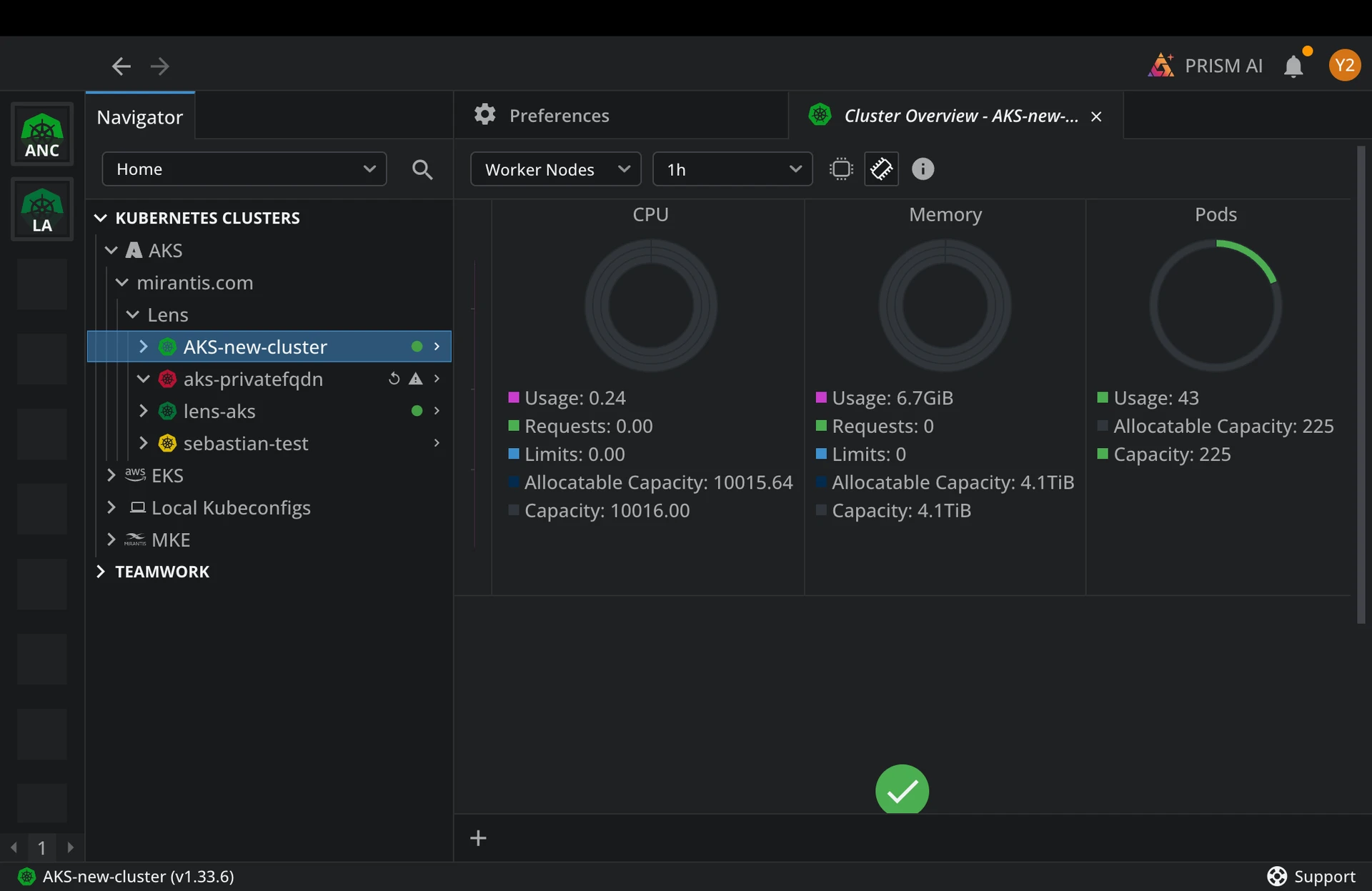Click the navigator search magnifier icon
Image resolution: width=1372 pixels, height=891 pixels.
422,169
